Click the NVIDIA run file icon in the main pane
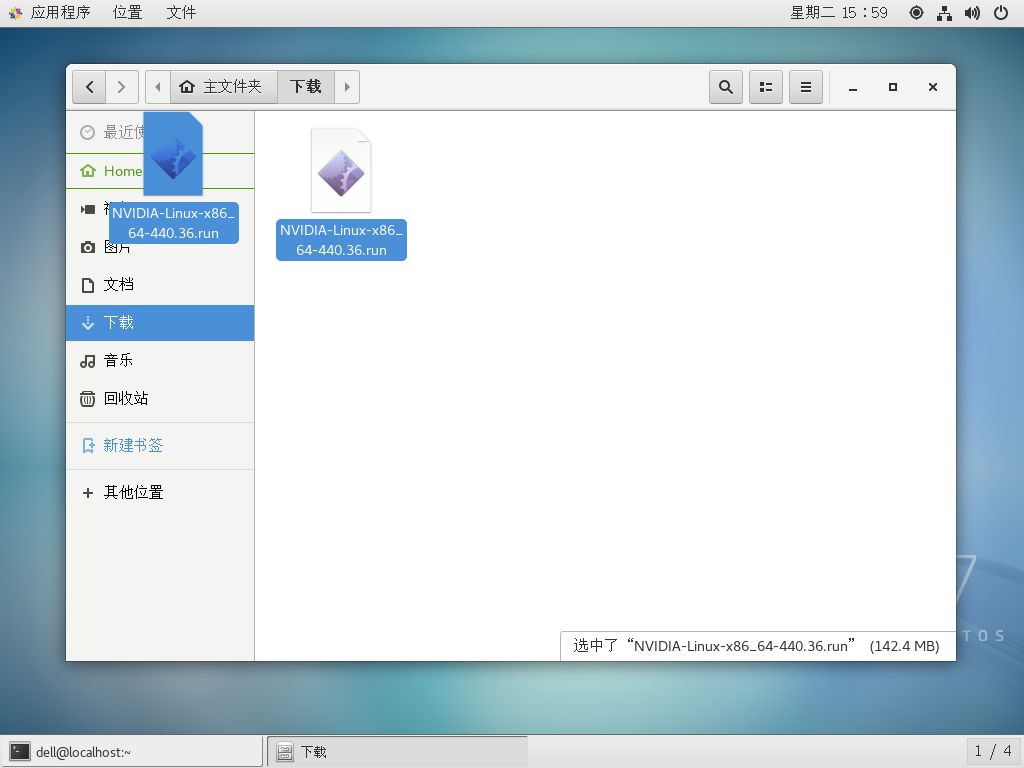The width and height of the screenshot is (1024, 768). (x=341, y=171)
